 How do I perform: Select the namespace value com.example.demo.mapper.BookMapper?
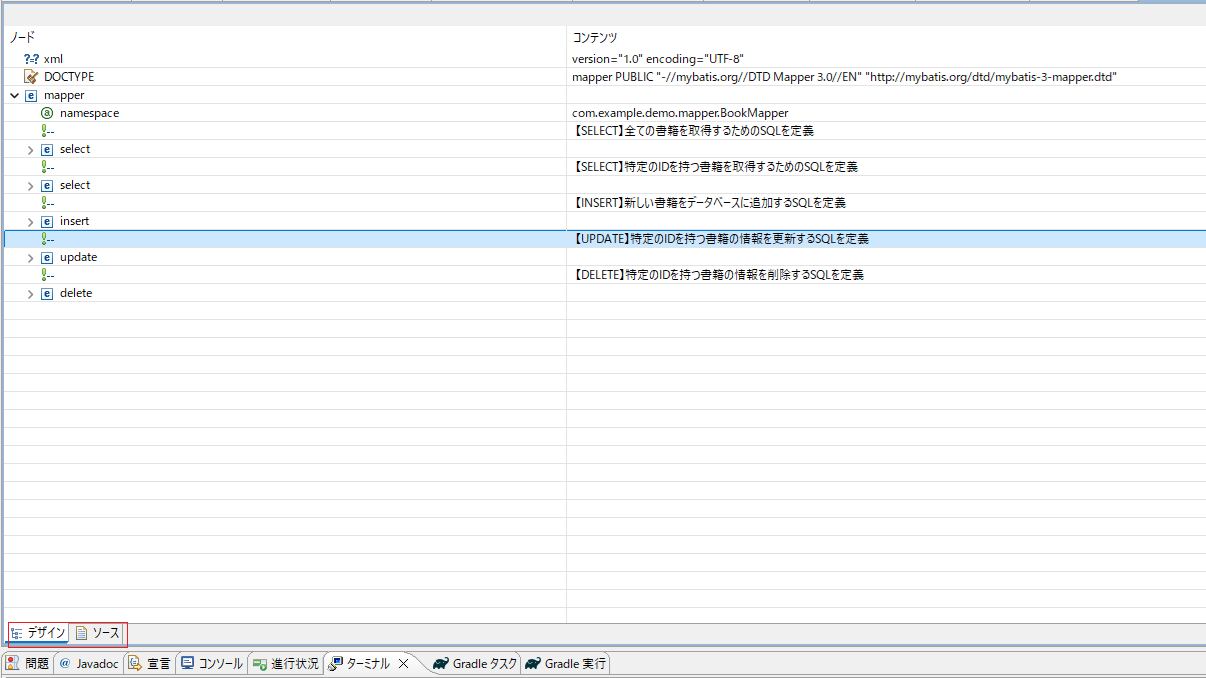pyautogui.click(x=680, y=113)
